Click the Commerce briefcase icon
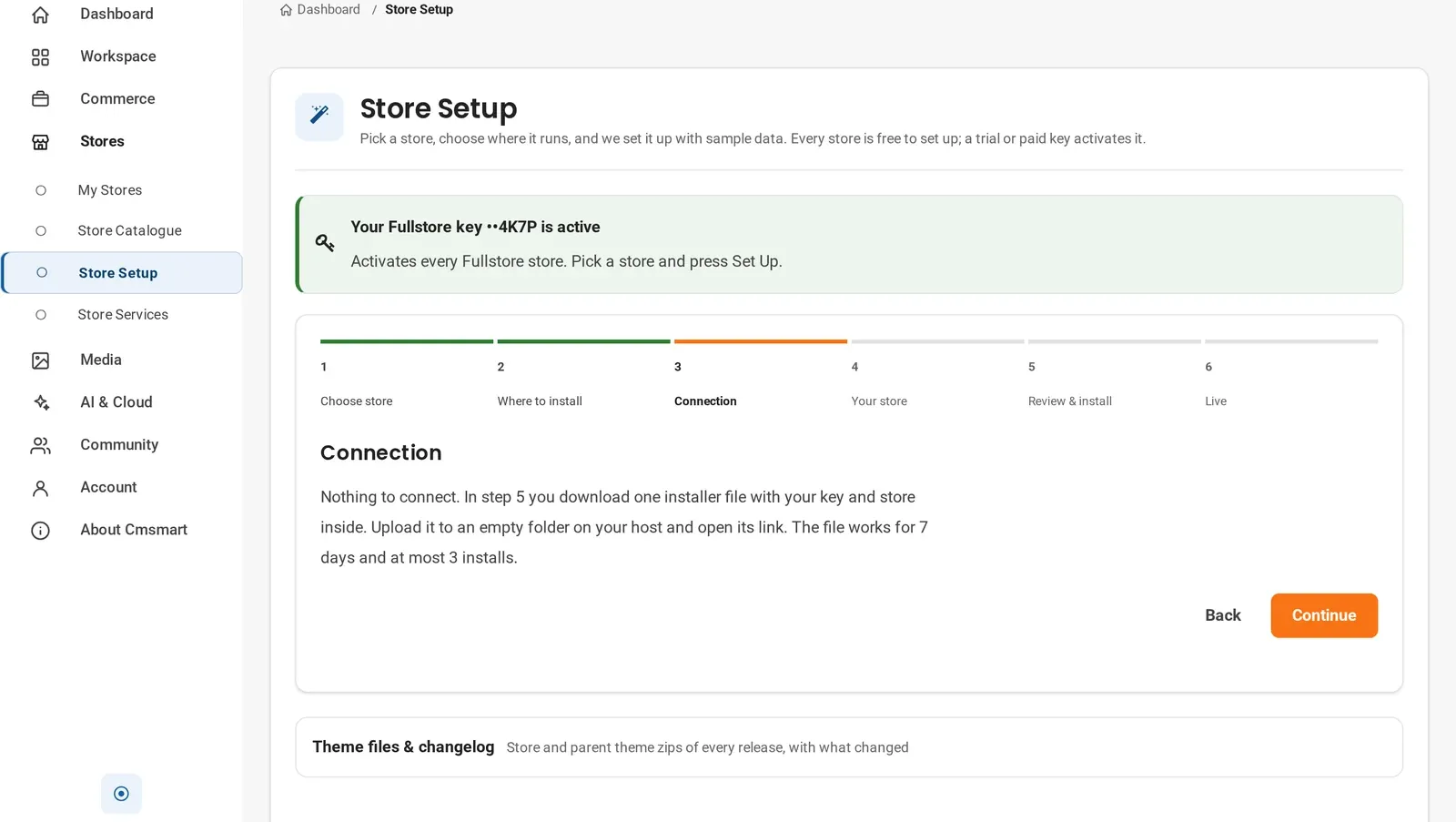This screenshot has height=822, width=1456. (40, 99)
